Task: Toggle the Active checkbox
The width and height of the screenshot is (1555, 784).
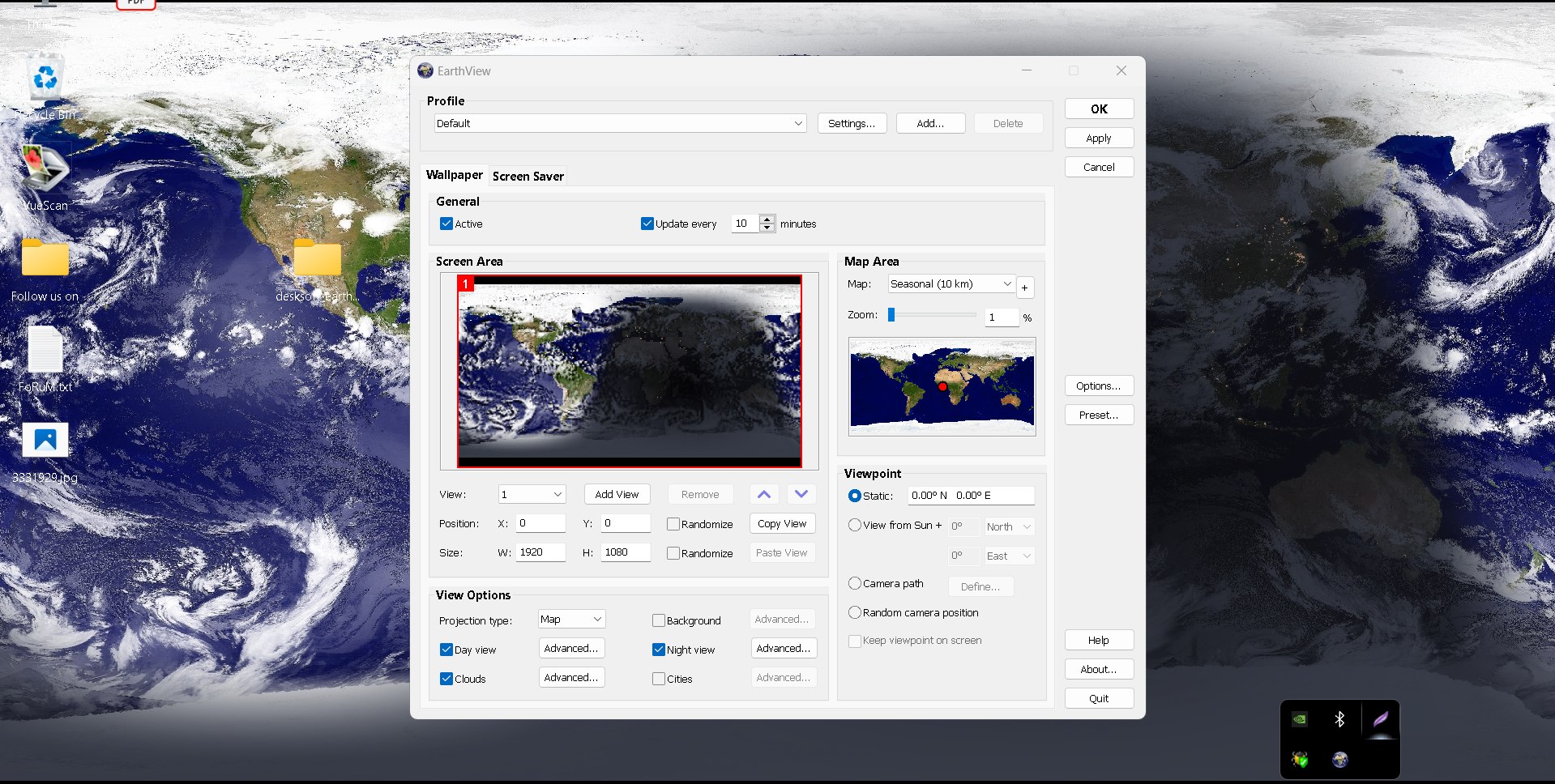Action: [x=446, y=224]
